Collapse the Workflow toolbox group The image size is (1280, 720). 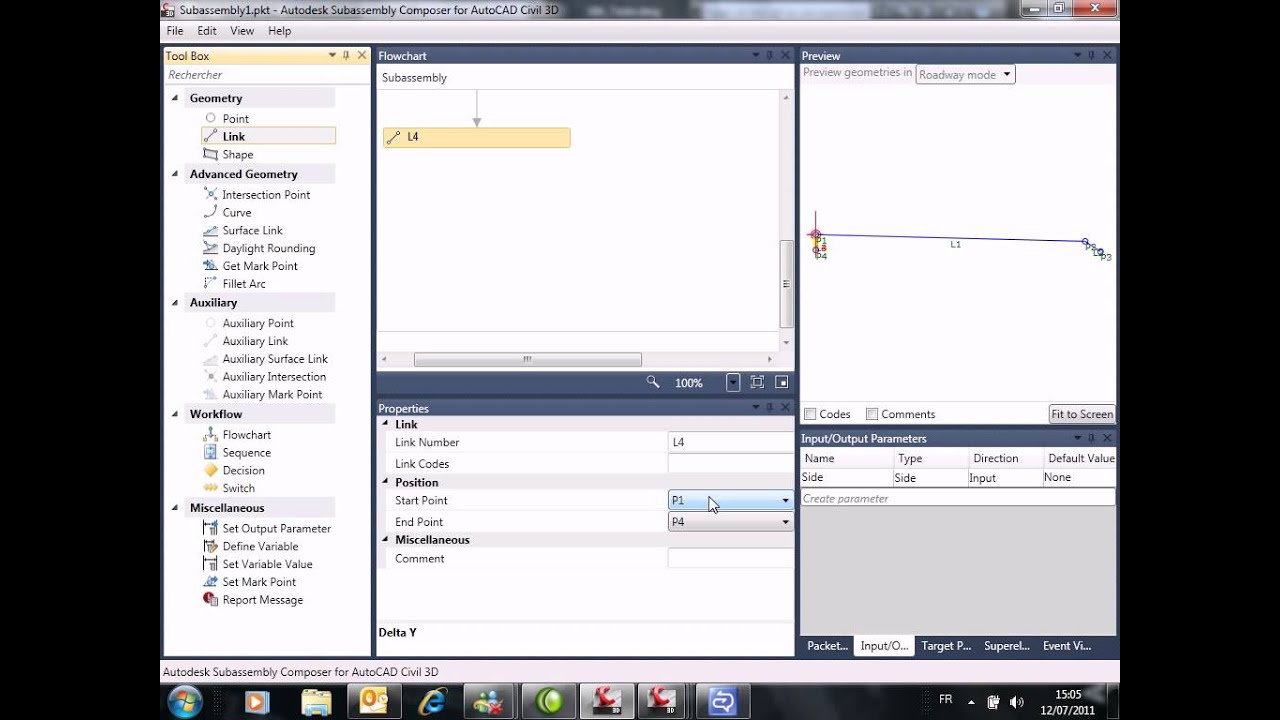[x=175, y=414]
